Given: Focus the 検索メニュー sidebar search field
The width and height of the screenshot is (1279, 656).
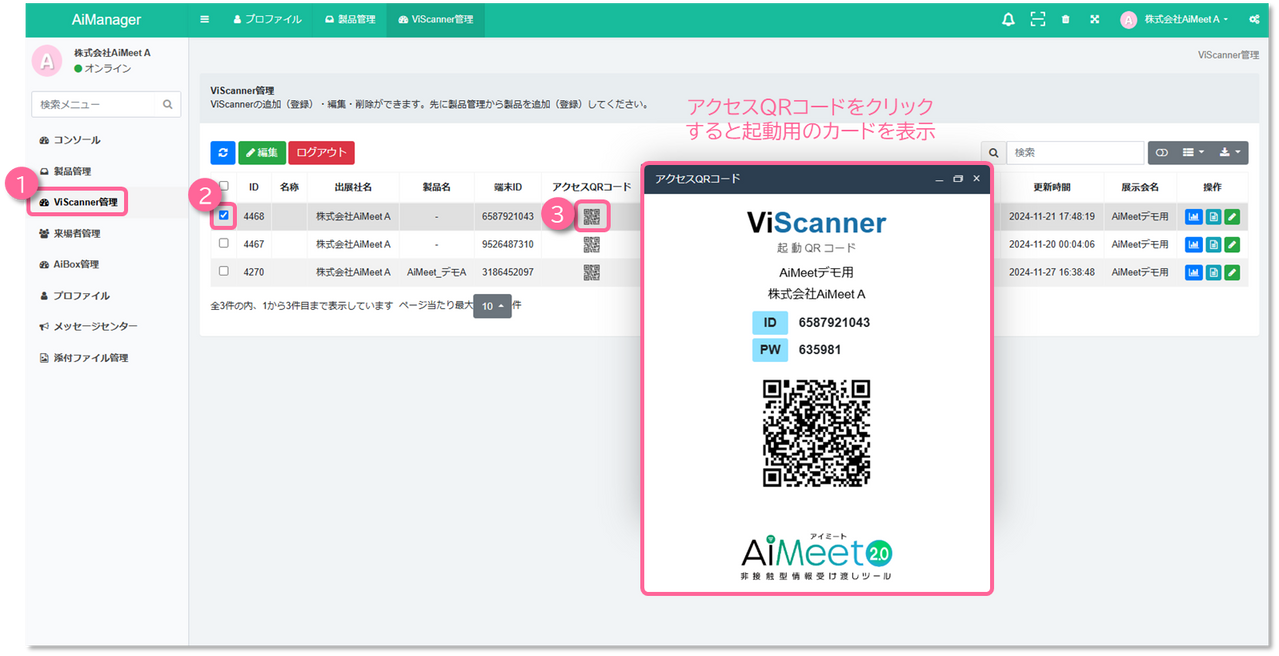Looking at the screenshot, I should [x=94, y=104].
